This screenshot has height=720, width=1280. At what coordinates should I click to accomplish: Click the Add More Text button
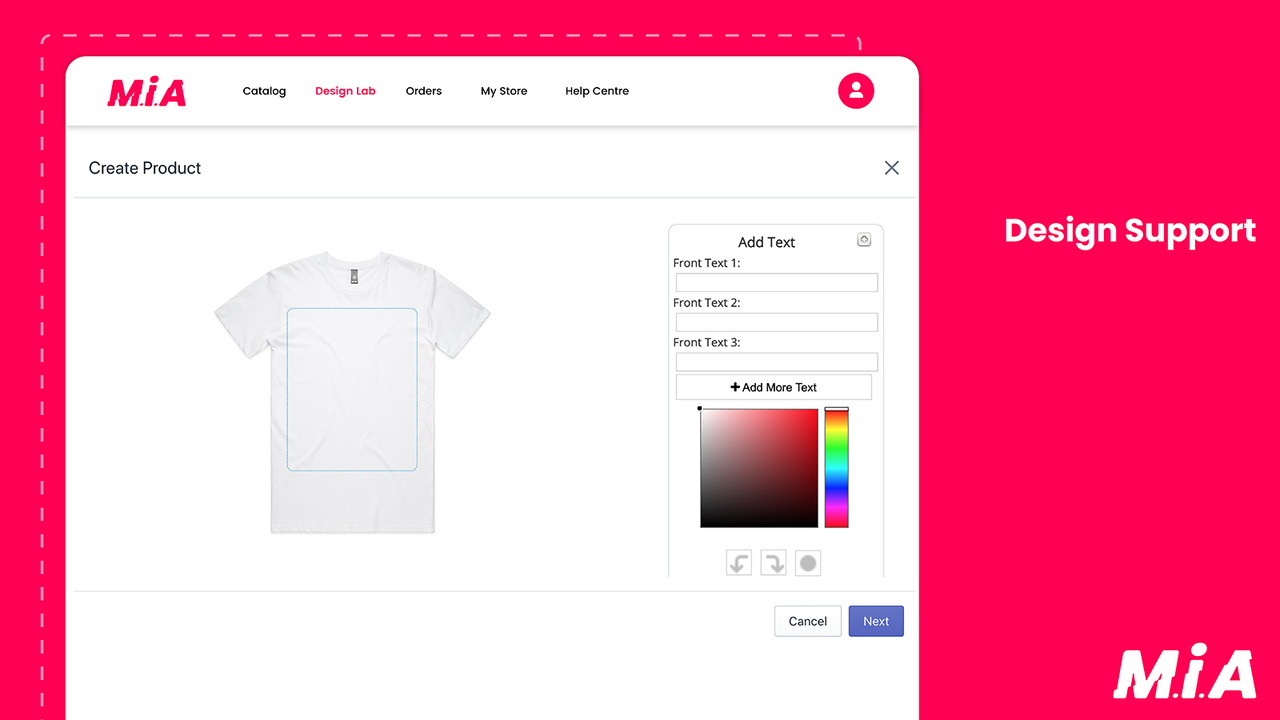coord(773,387)
